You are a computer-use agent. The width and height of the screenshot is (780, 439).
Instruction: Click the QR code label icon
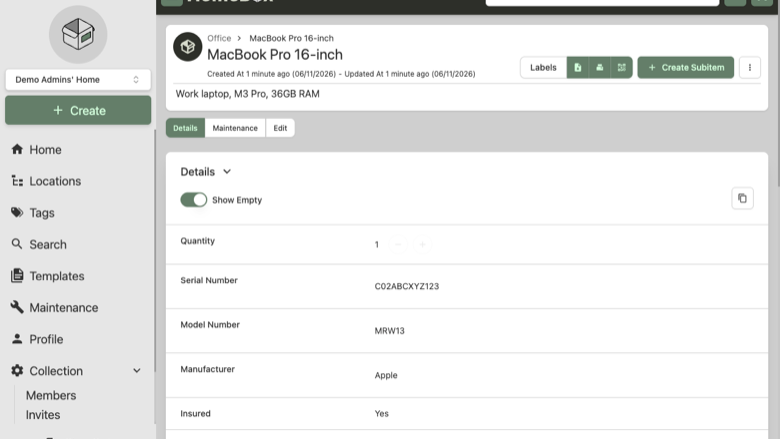point(621,68)
